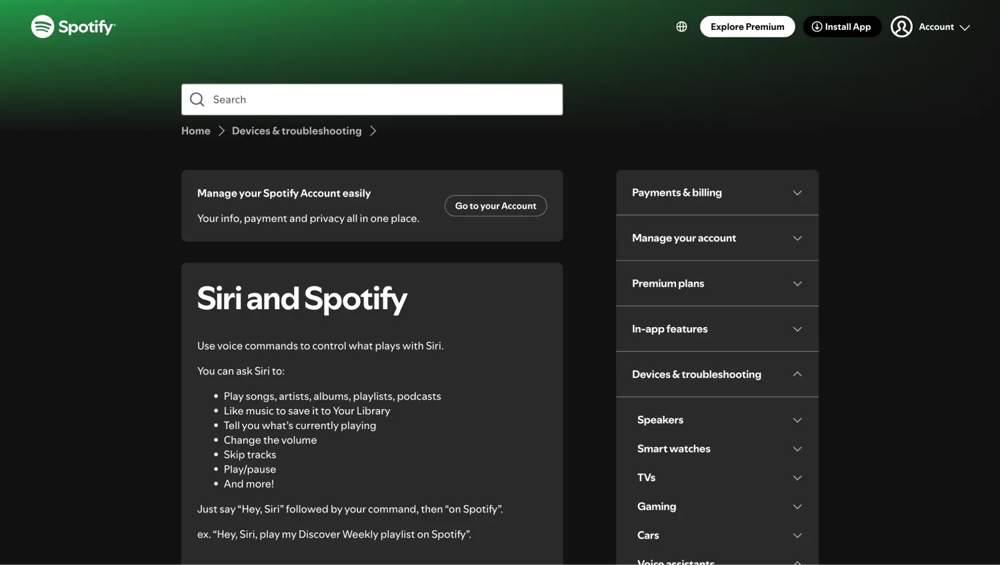Click the Account profile avatar icon
Viewport: 1000px width, 565px height.
point(901,27)
